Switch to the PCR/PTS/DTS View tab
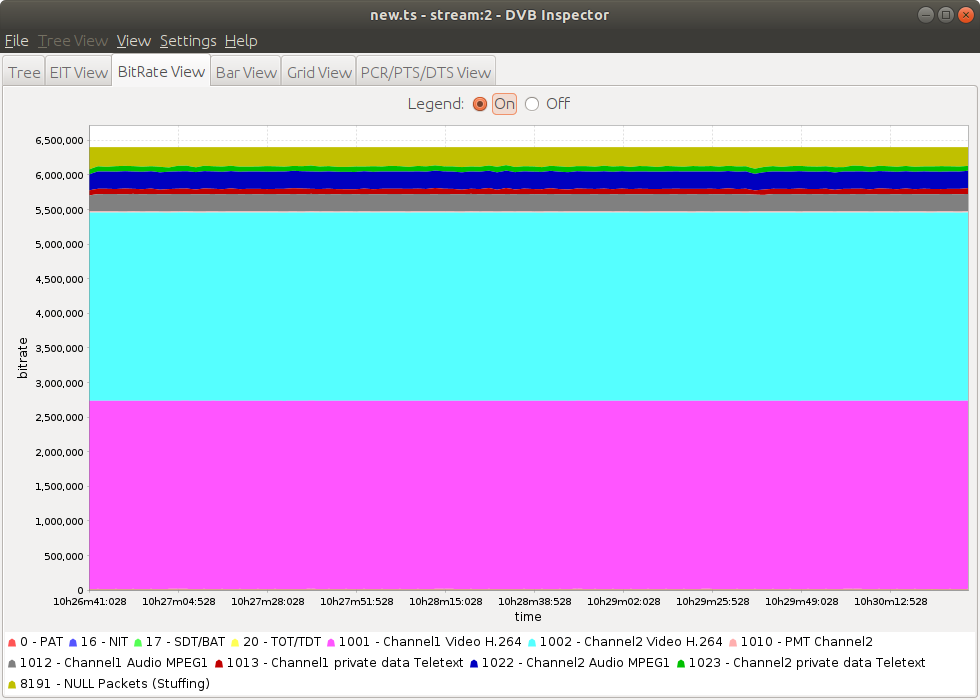 pos(426,72)
